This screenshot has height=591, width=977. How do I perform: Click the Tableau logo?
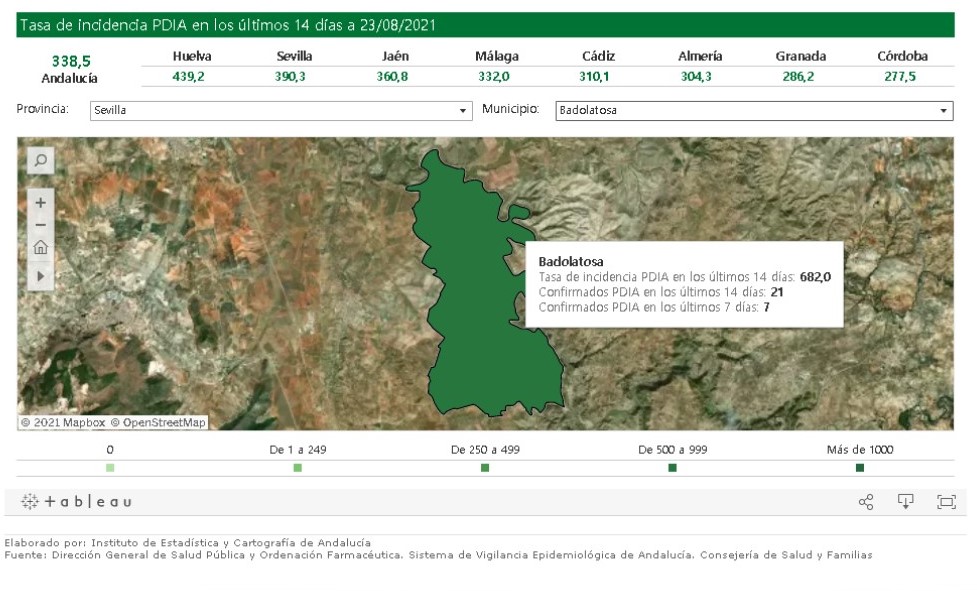(77, 501)
